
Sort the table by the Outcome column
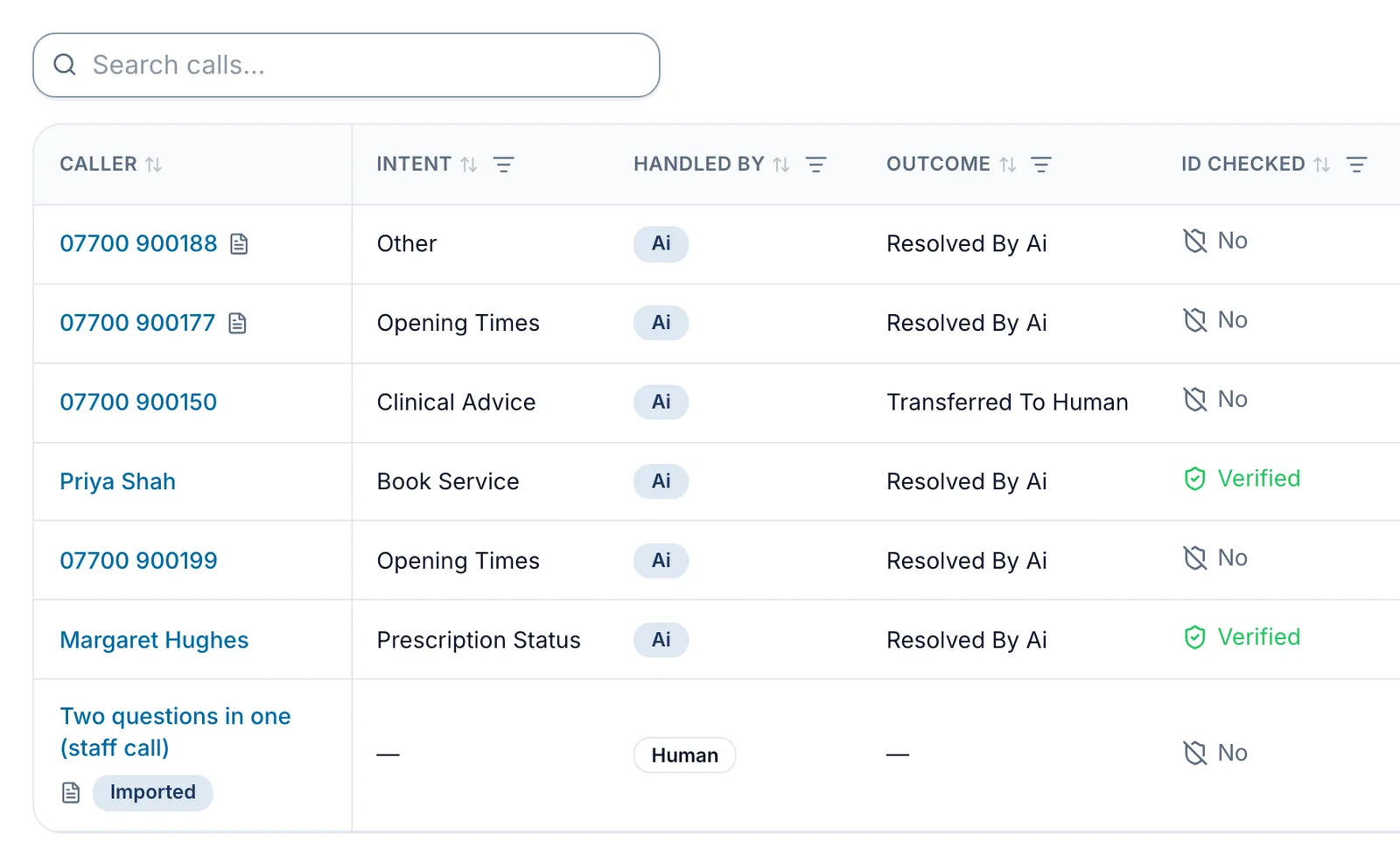[1008, 165]
